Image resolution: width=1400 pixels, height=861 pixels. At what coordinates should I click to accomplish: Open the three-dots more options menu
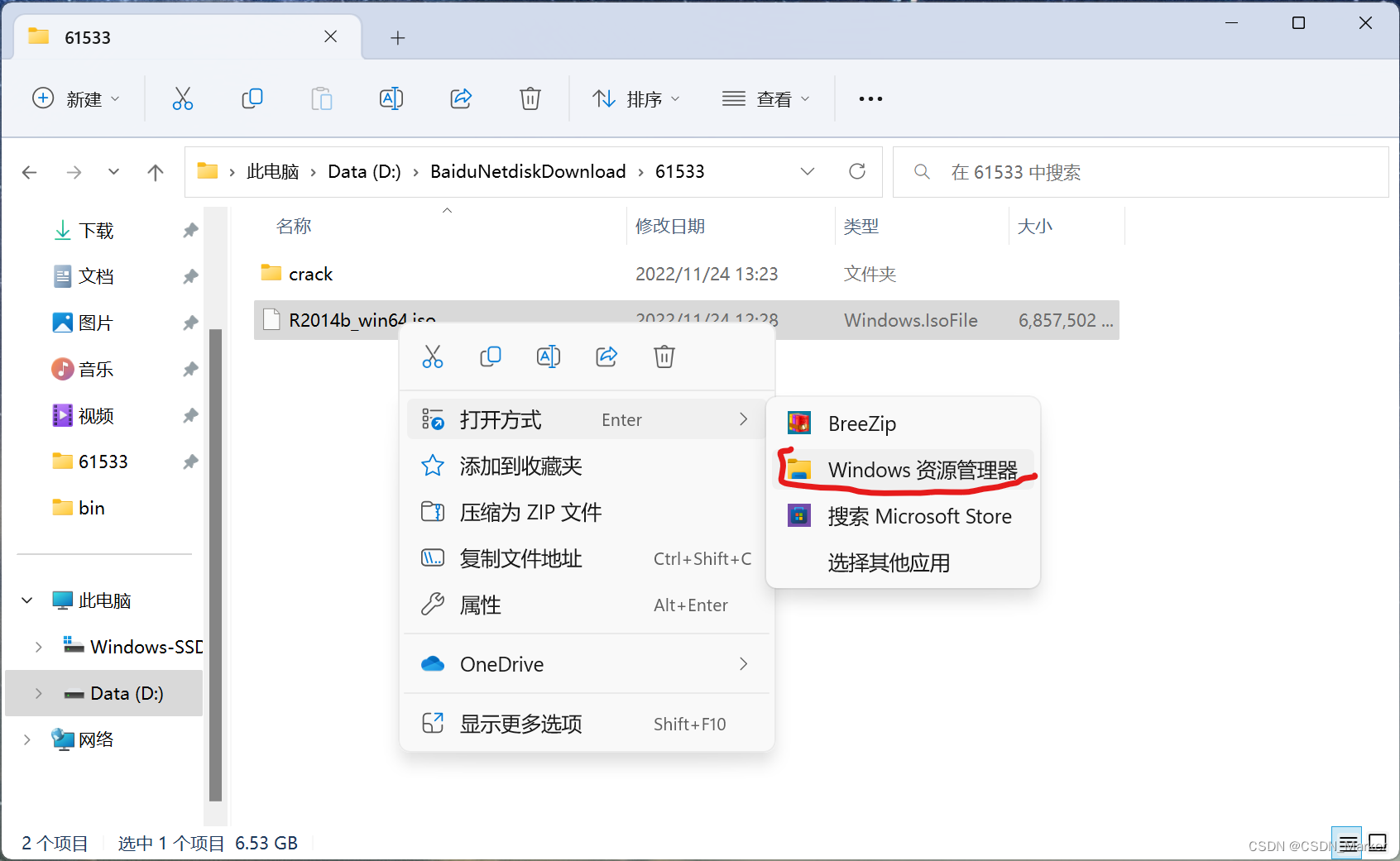pos(870,98)
